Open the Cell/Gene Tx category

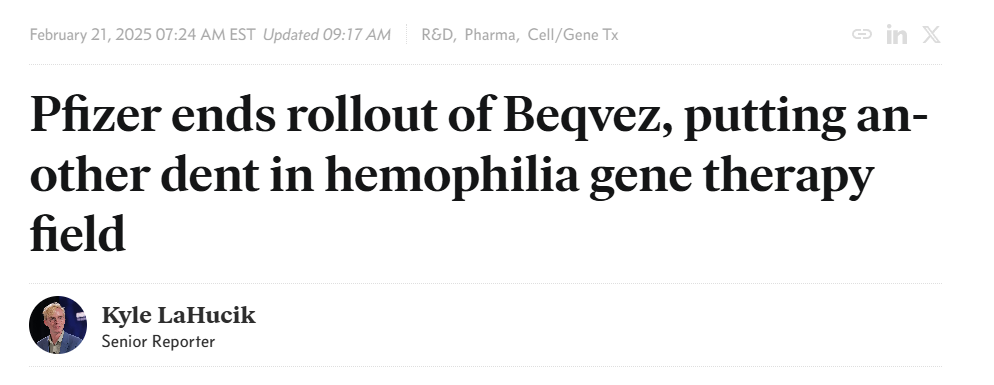(x=573, y=35)
